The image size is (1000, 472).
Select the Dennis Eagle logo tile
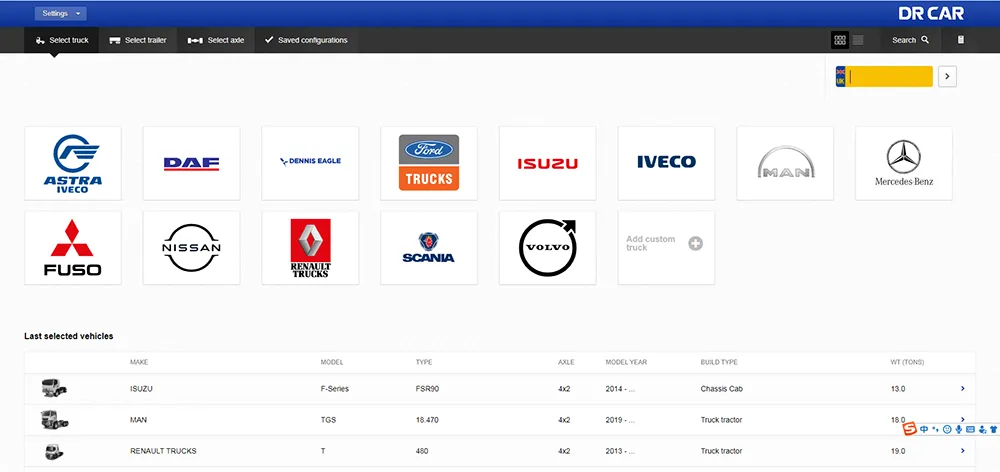310,163
